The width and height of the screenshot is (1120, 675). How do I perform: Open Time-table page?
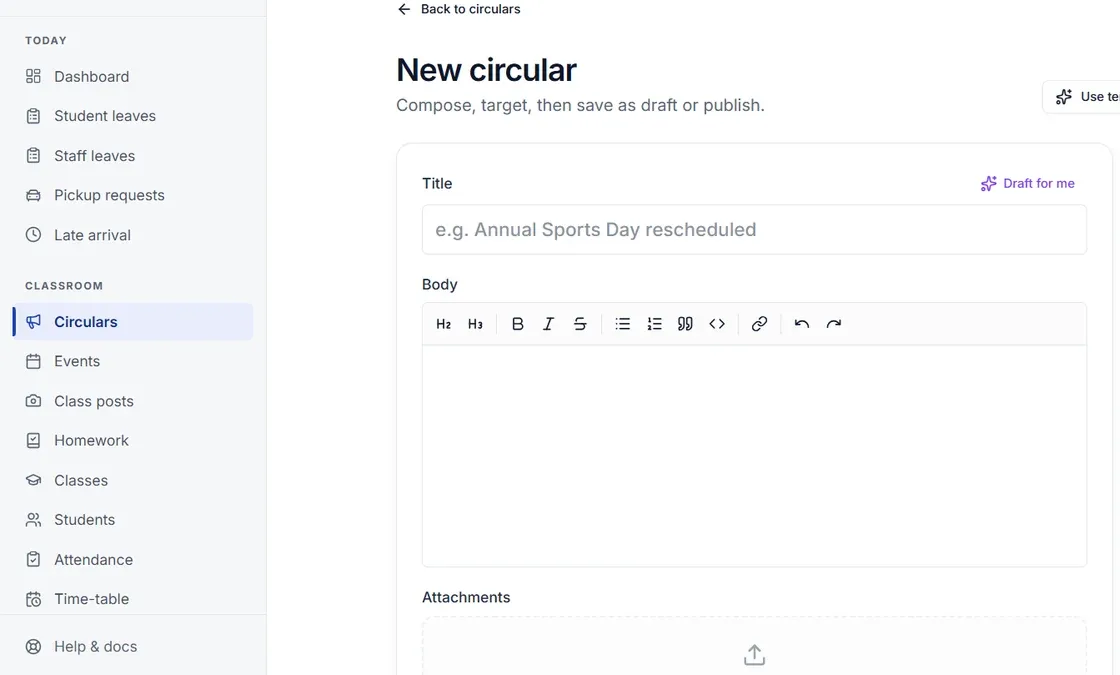click(x=133, y=599)
